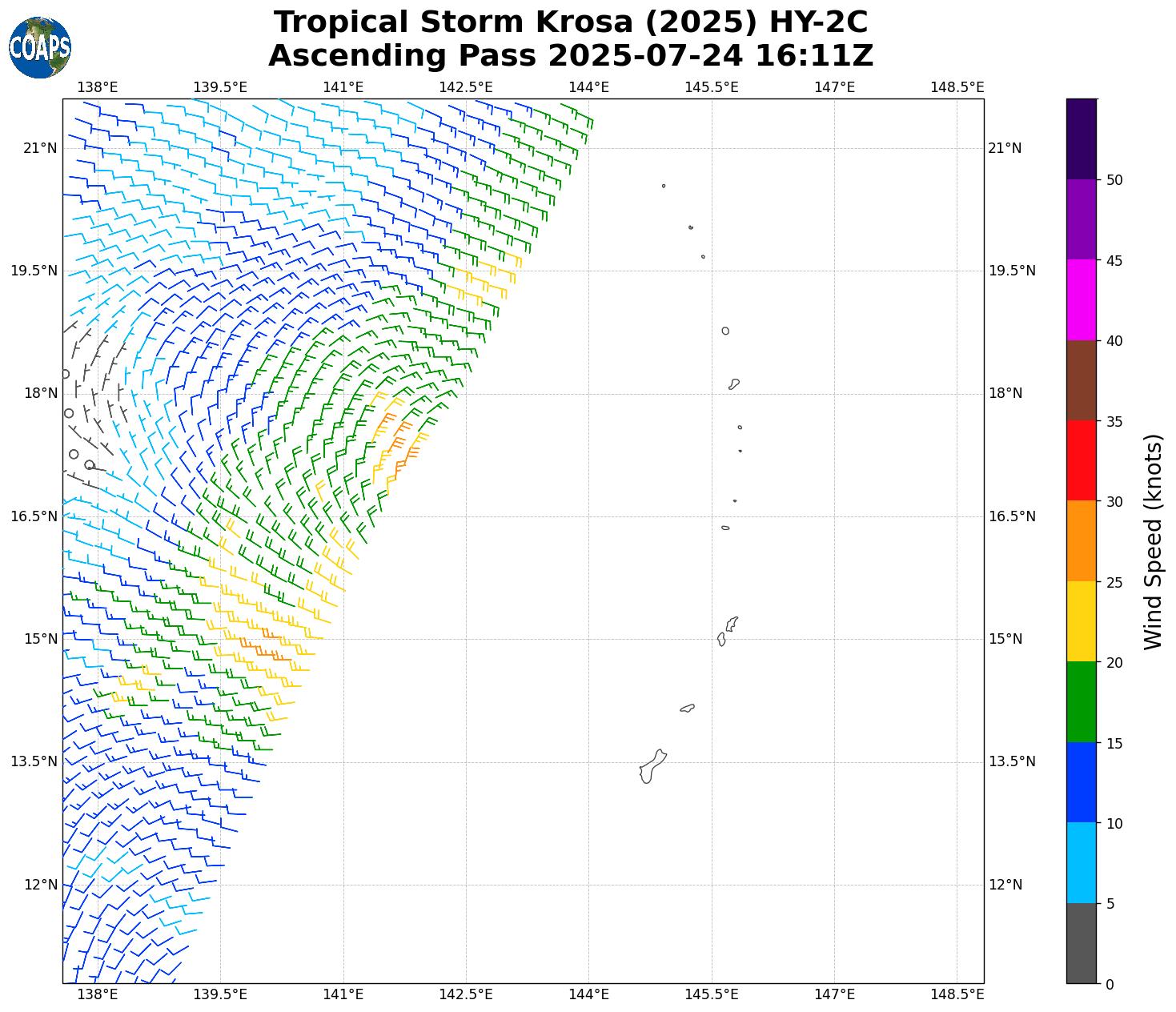Click the Wind Speed (knots) axis label

[x=1152, y=541]
